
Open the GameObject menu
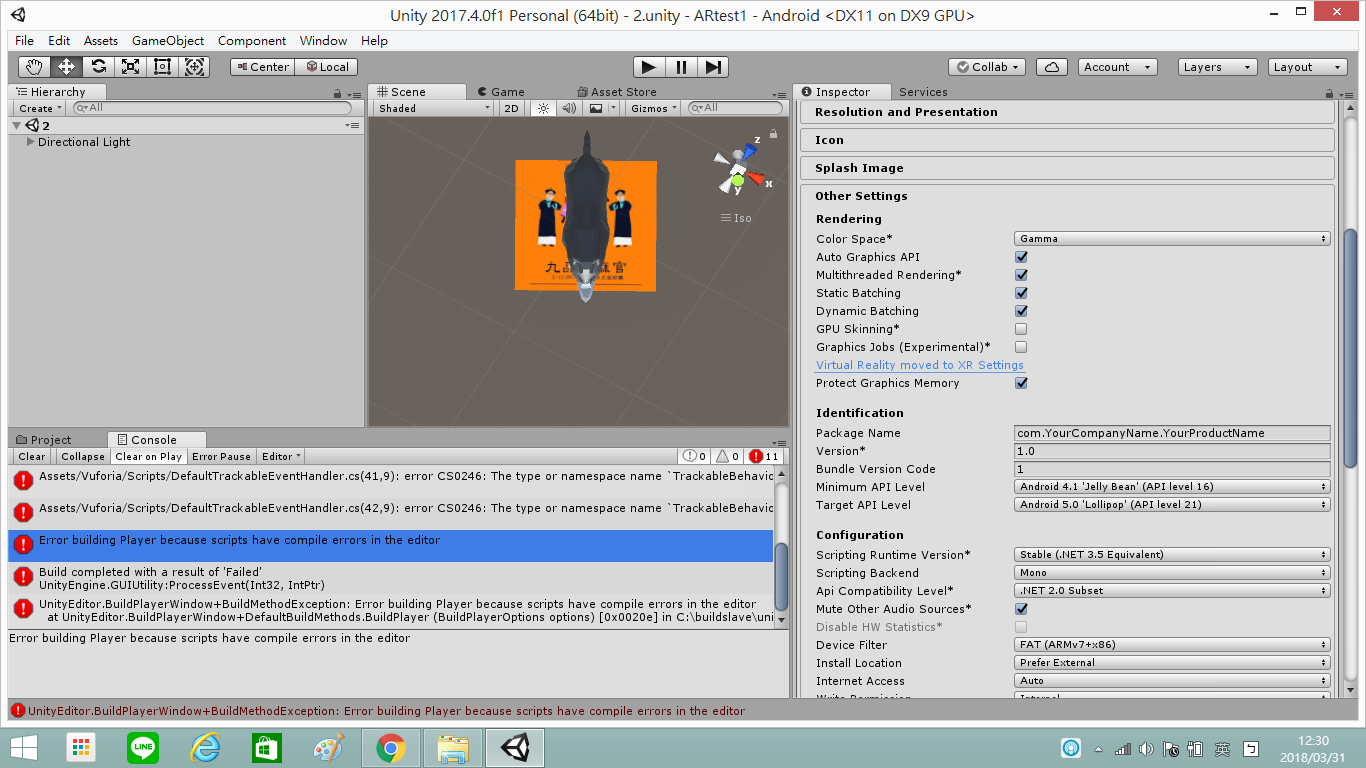tap(168, 41)
